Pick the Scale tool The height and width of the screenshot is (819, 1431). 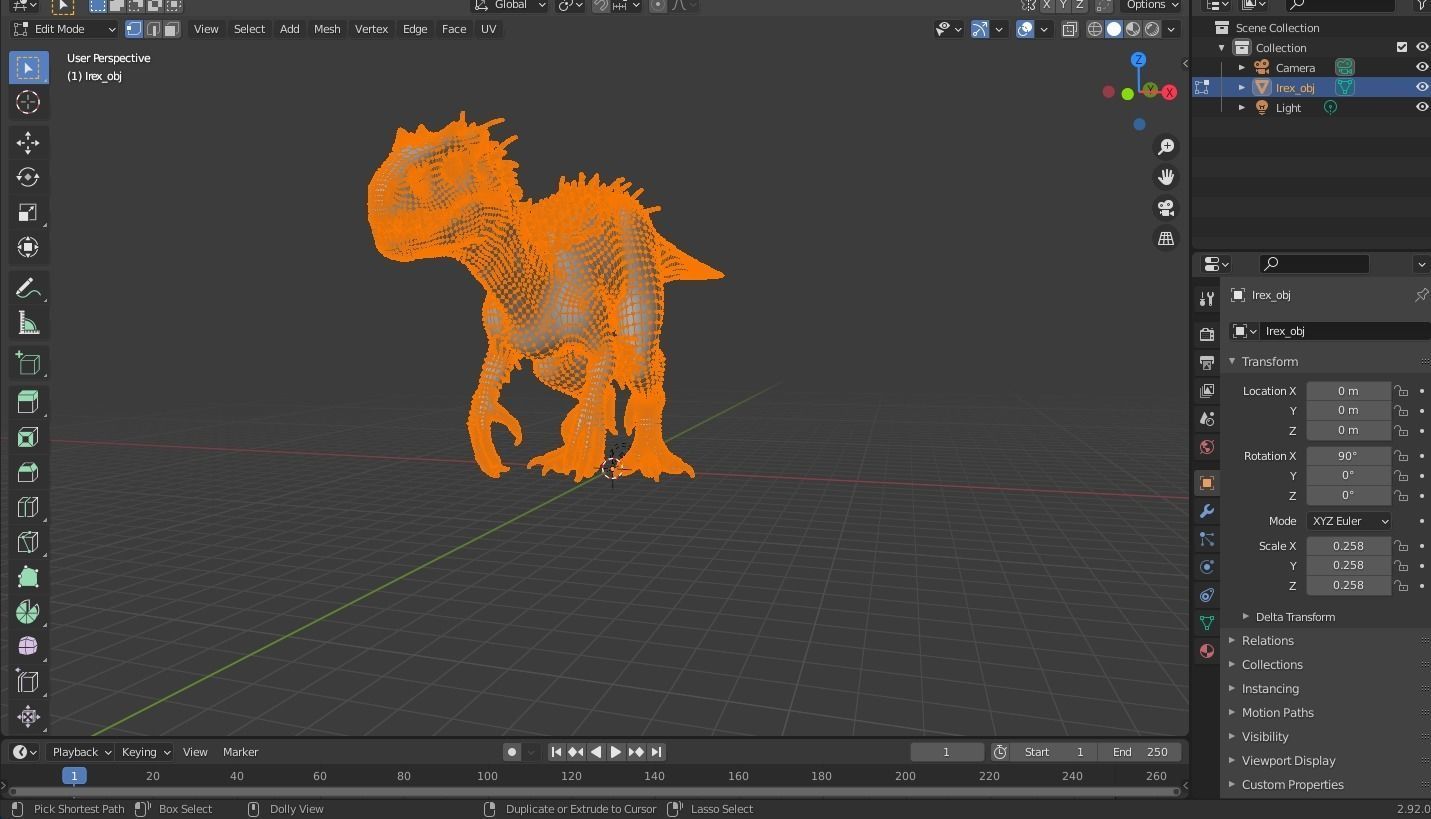pyautogui.click(x=28, y=212)
